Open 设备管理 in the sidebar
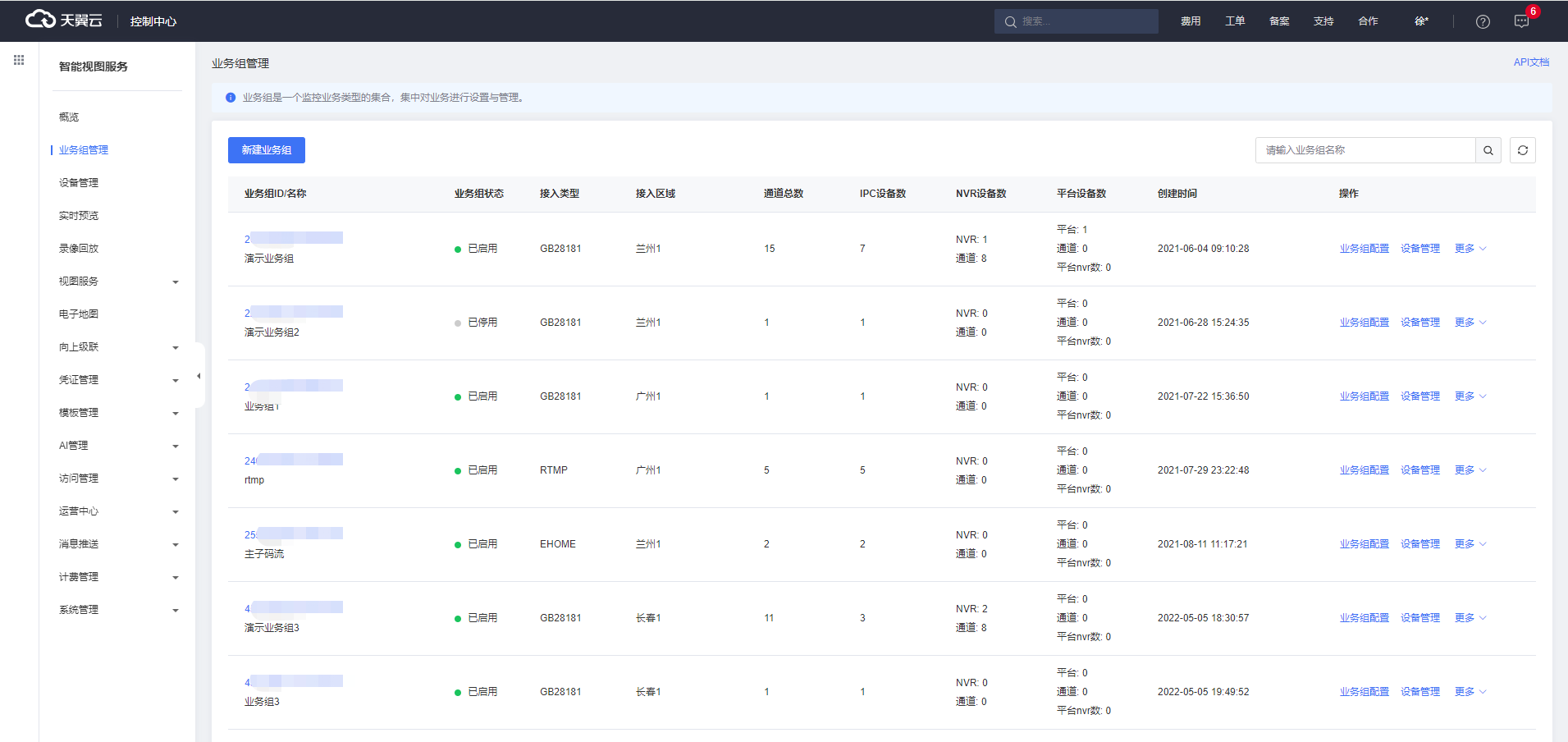The image size is (1568, 742). 79,183
